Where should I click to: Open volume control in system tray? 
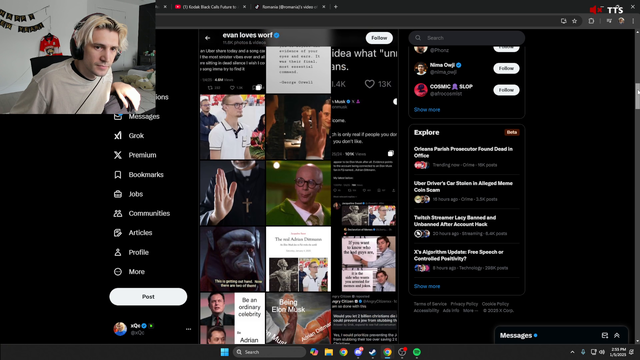coord(602,352)
